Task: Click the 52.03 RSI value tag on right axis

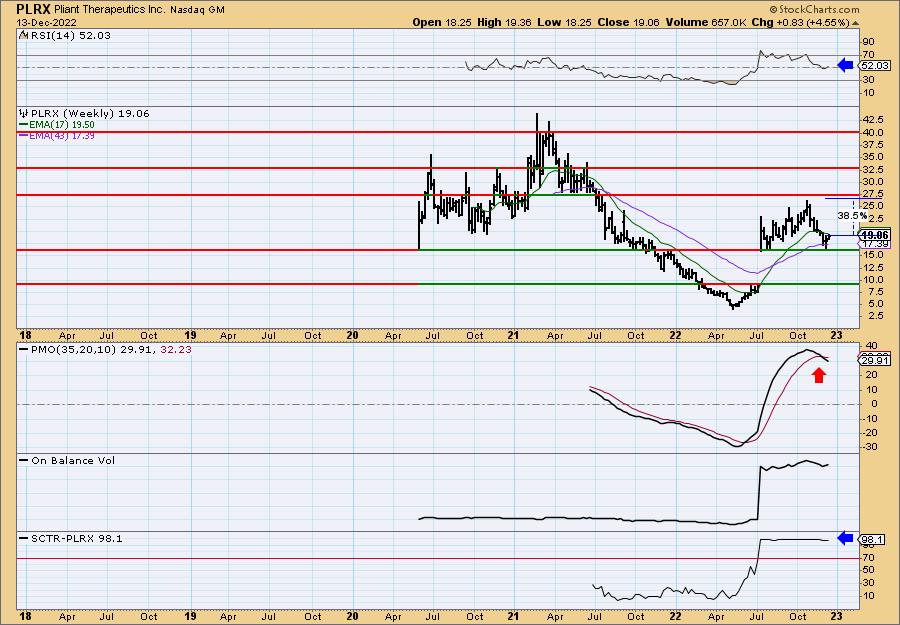Action: pyautogui.click(x=874, y=66)
